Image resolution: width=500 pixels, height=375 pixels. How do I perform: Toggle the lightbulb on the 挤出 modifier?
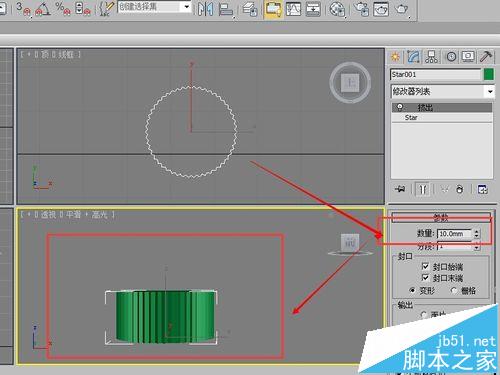pyautogui.click(x=400, y=107)
